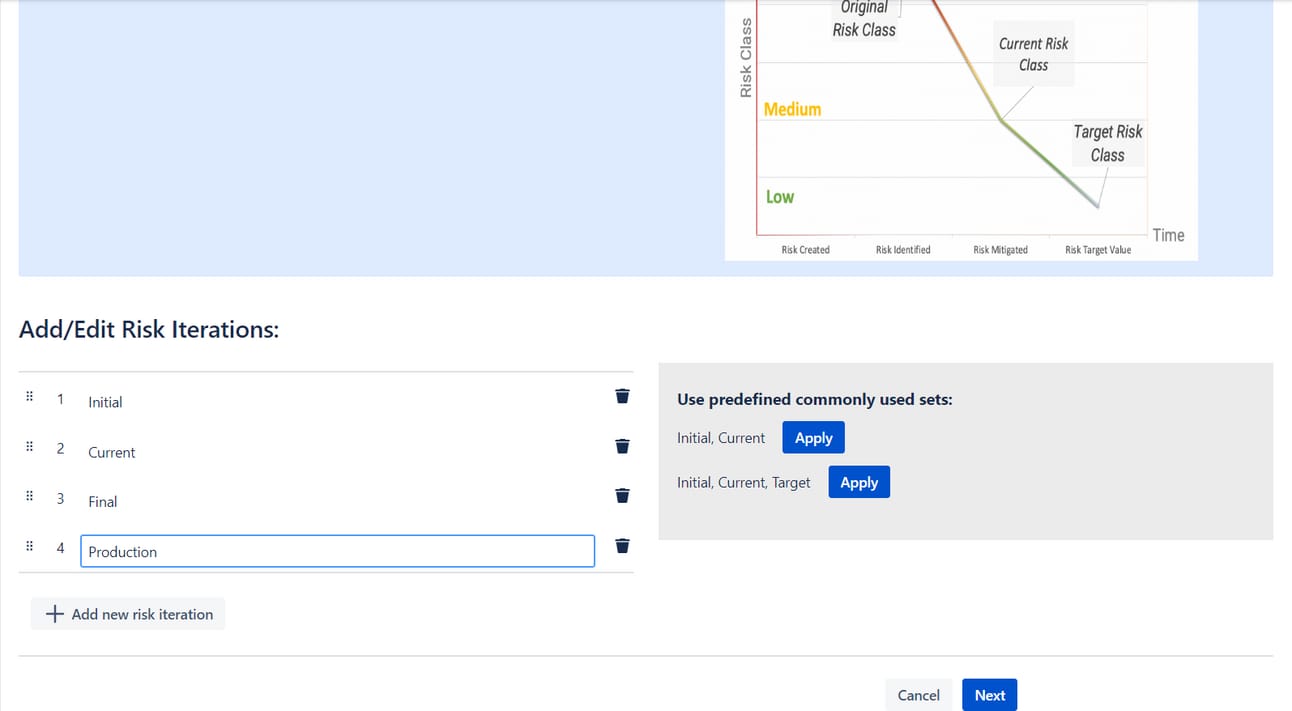This screenshot has height=711, width=1292.
Task: Click the 'Initial, Current' set label
Action: tap(721, 438)
